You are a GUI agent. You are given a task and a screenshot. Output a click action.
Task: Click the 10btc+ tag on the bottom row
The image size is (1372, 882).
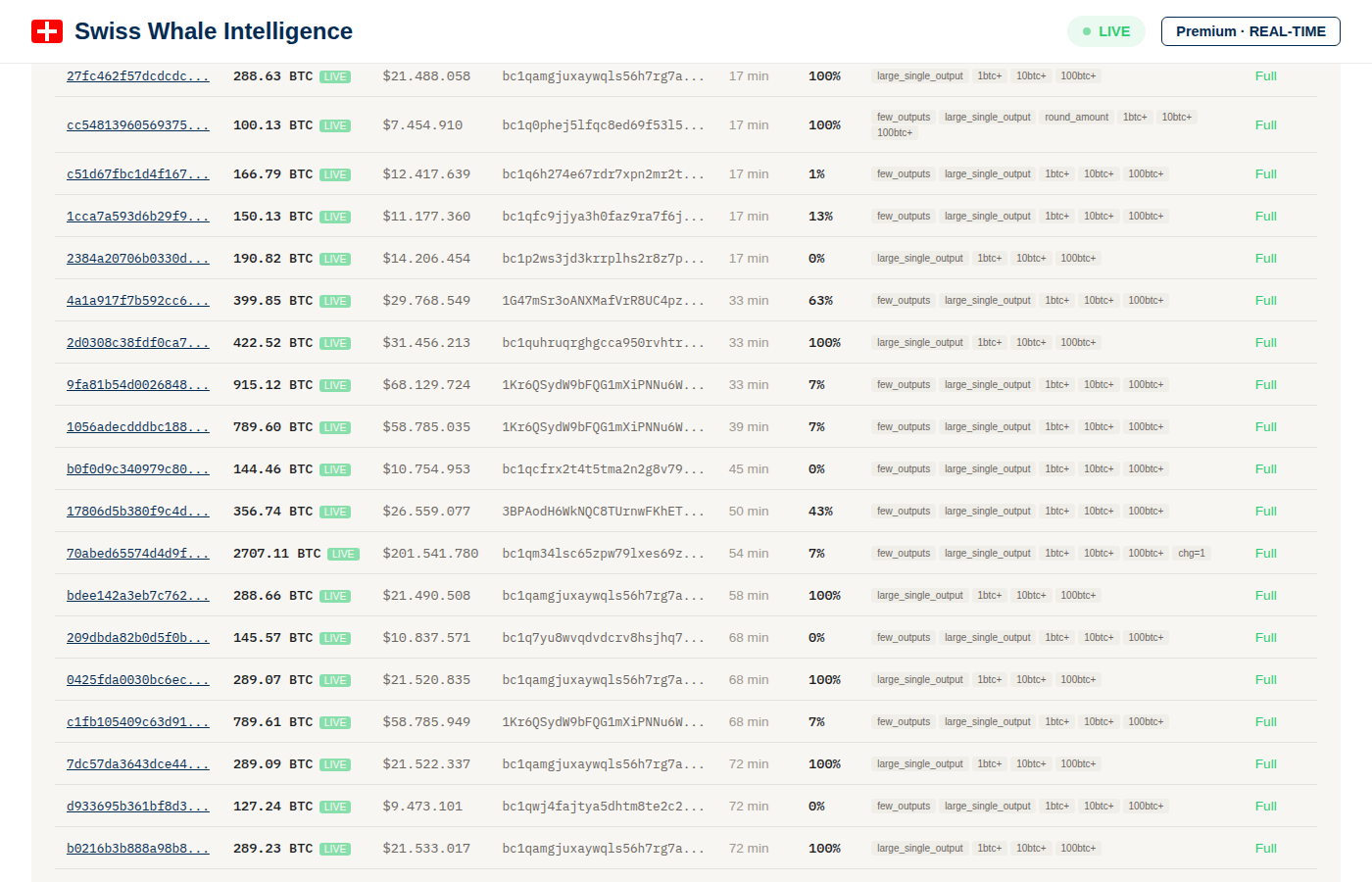pos(1031,848)
